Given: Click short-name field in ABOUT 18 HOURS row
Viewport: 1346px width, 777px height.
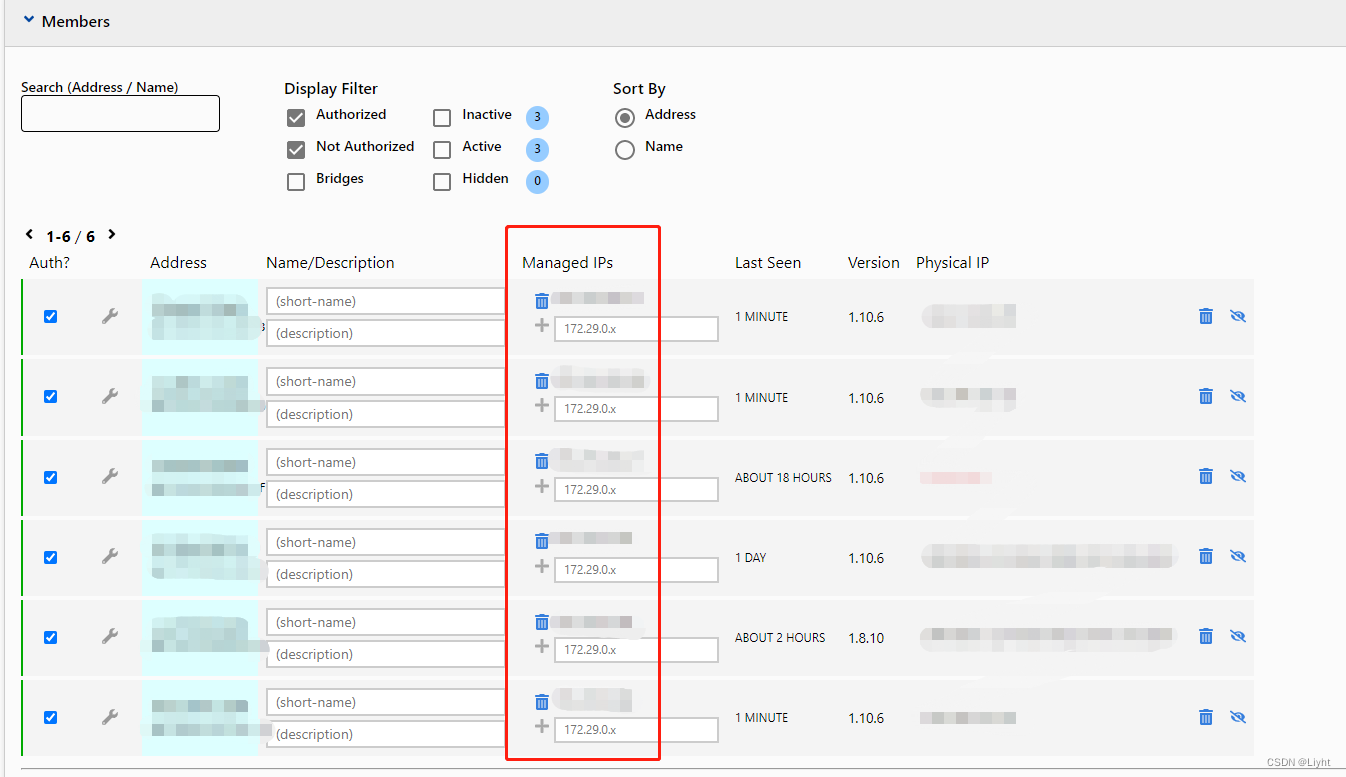Looking at the screenshot, I should coord(386,462).
